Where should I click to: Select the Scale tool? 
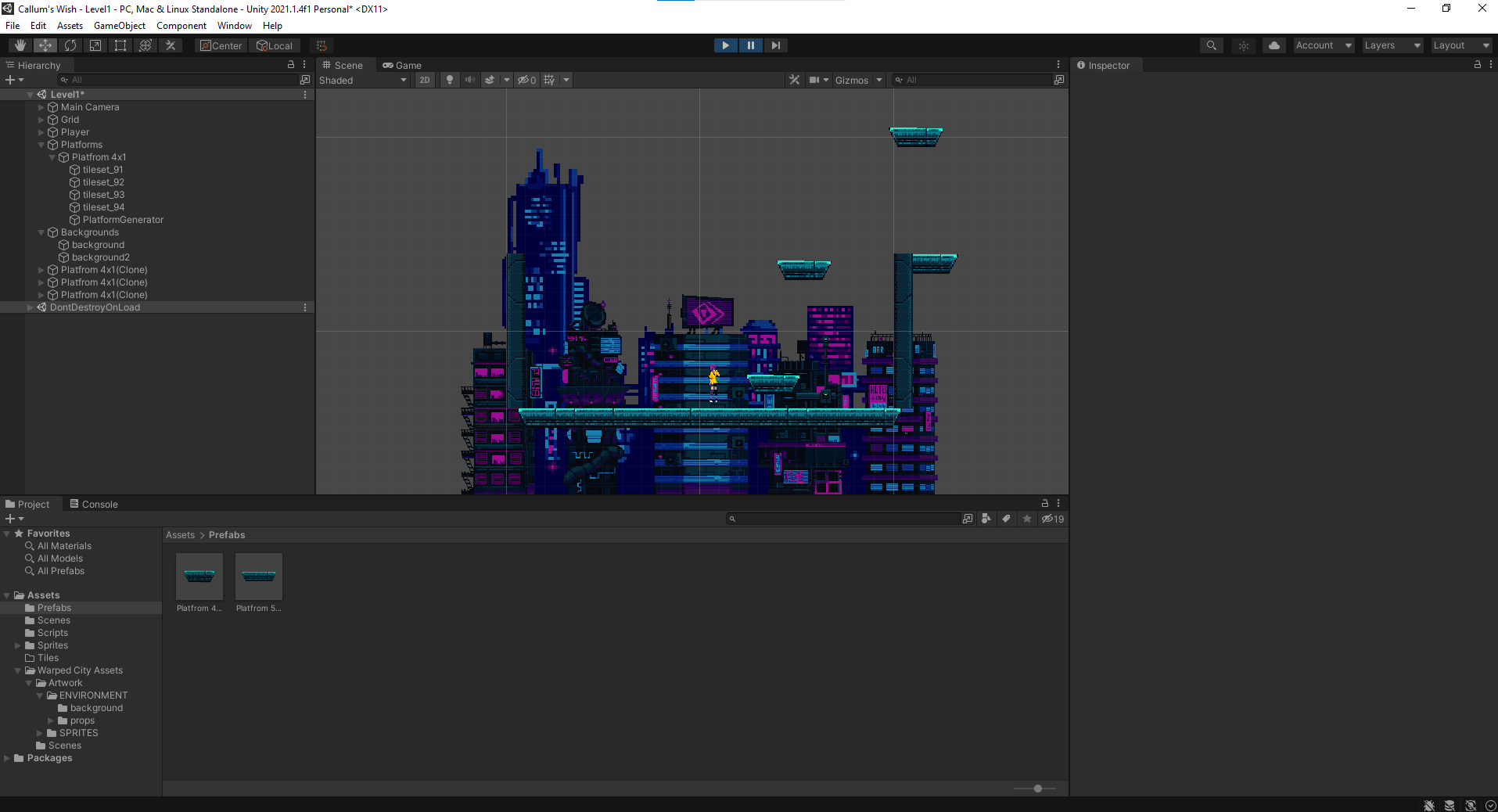(x=95, y=45)
